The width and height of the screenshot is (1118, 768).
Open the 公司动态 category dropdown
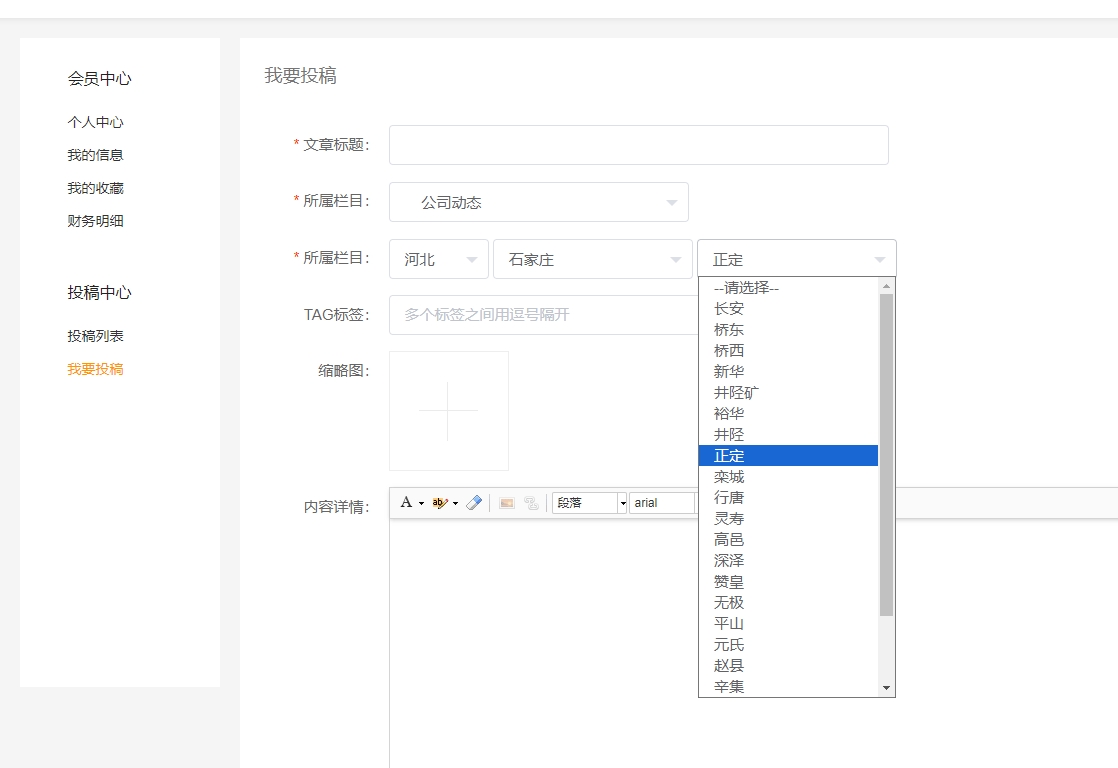(x=539, y=202)
